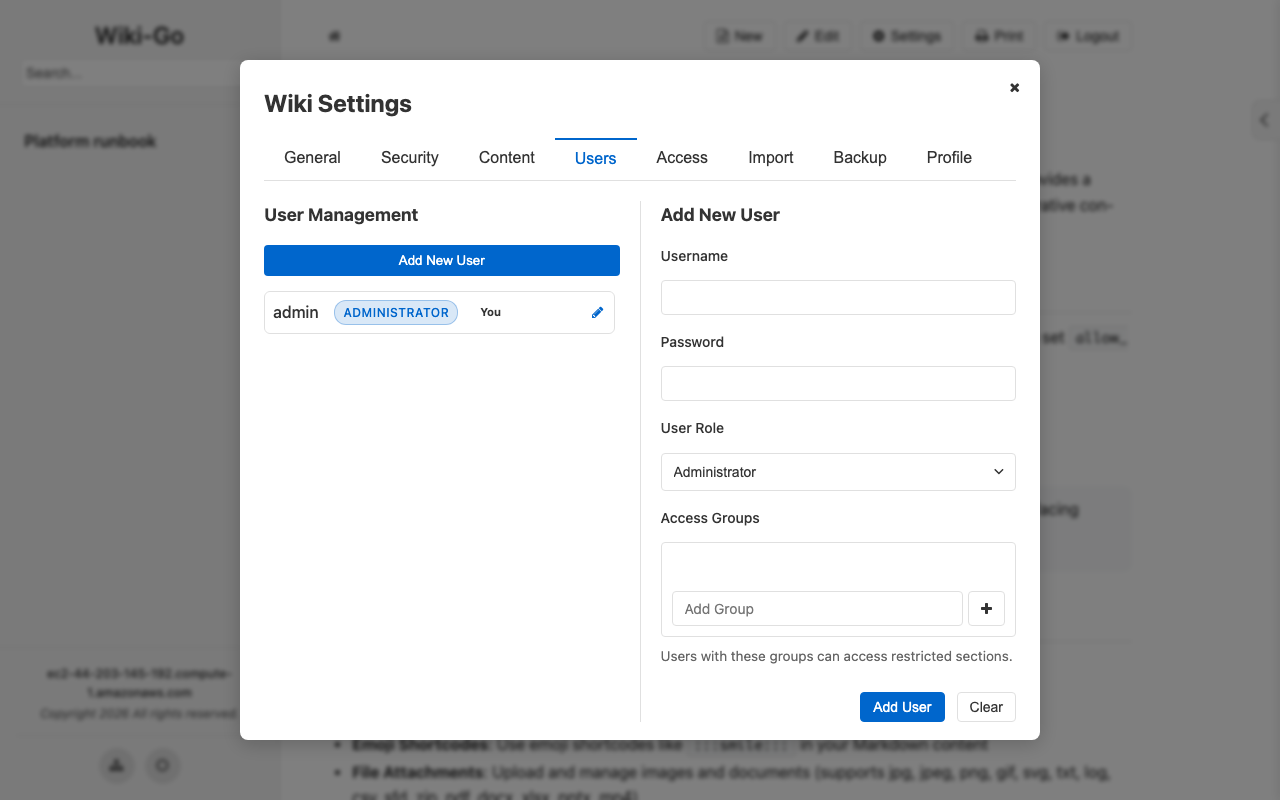Image resolution: width=1280 pixels, height=800 pixels.
Task: Close the Wiki Settings dialog
Action: tap(1014, 88)
